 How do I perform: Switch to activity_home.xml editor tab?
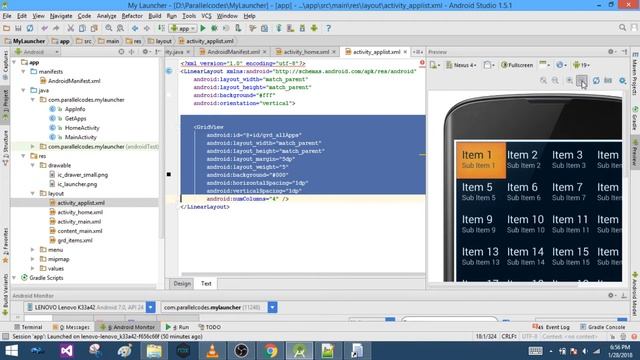tap(306, 52)
